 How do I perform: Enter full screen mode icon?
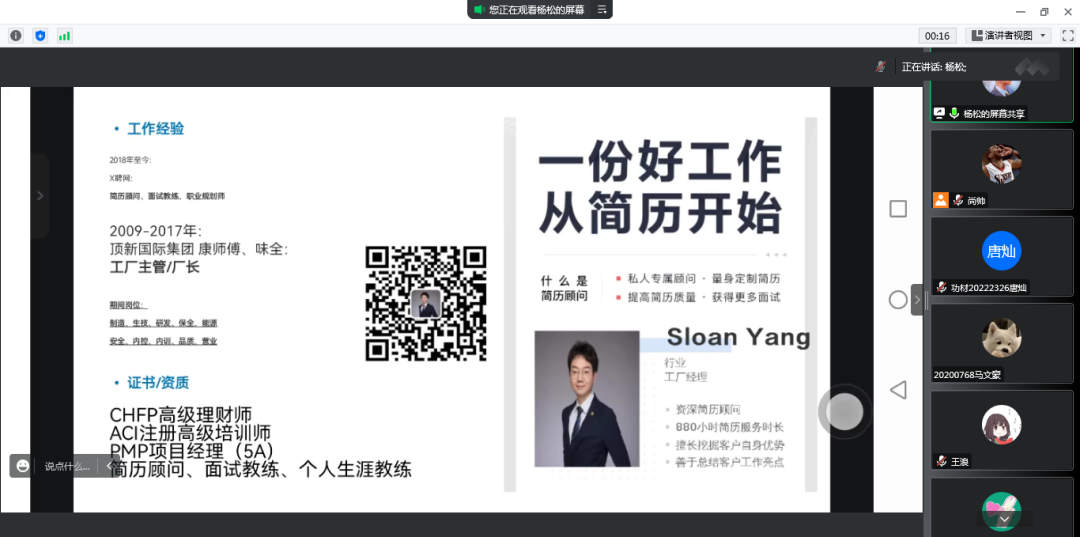[x=1067, y=35]
